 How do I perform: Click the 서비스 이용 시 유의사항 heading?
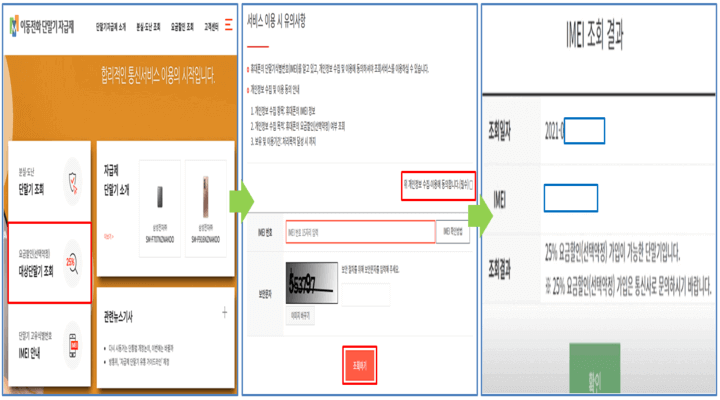(276, 21)
